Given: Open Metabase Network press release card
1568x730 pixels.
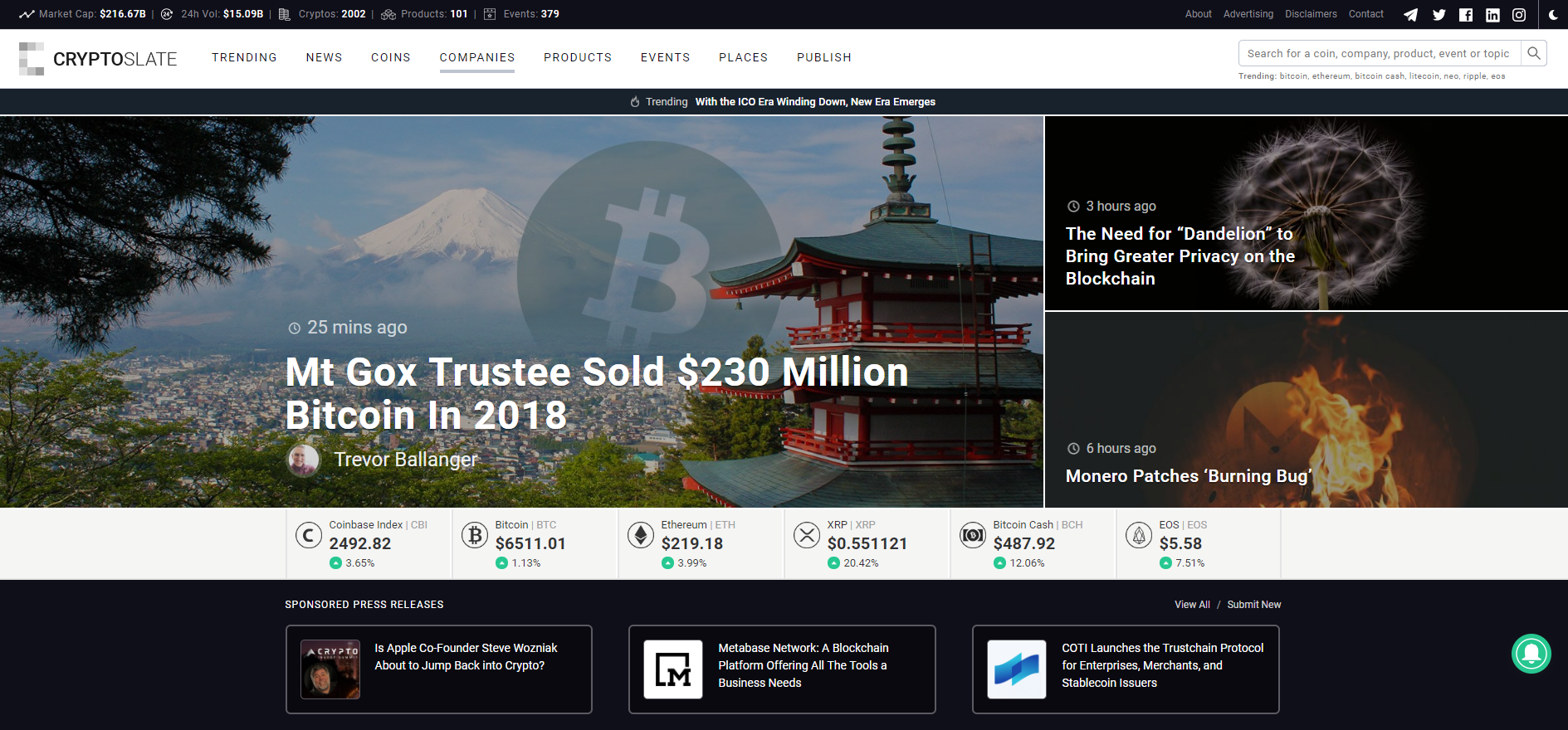Looking at the screenshot, I should tap(782, 669).
